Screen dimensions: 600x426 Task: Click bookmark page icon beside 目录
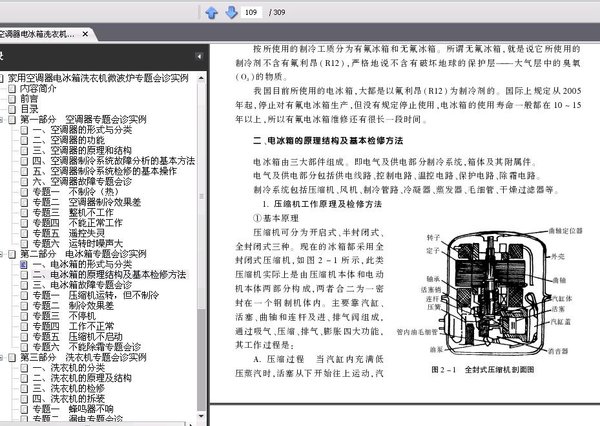pos(12,109)
